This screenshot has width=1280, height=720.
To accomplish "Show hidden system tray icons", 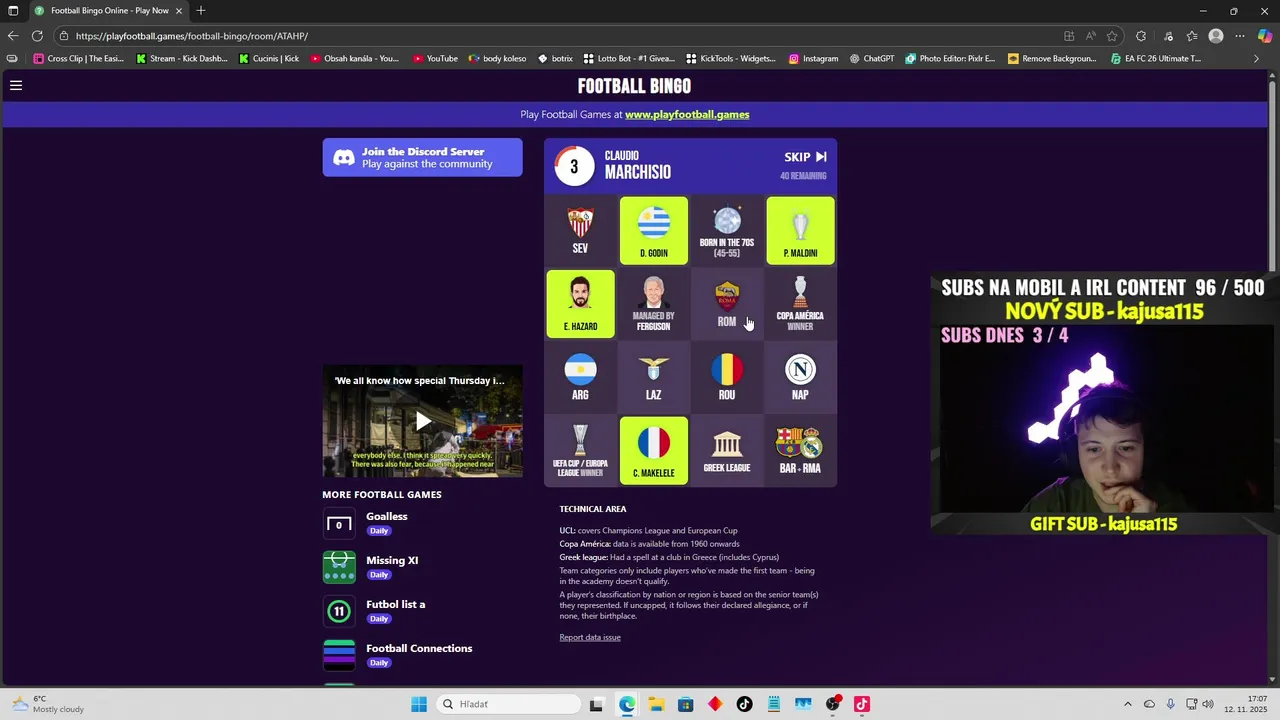I will [x=1128, y=704].
